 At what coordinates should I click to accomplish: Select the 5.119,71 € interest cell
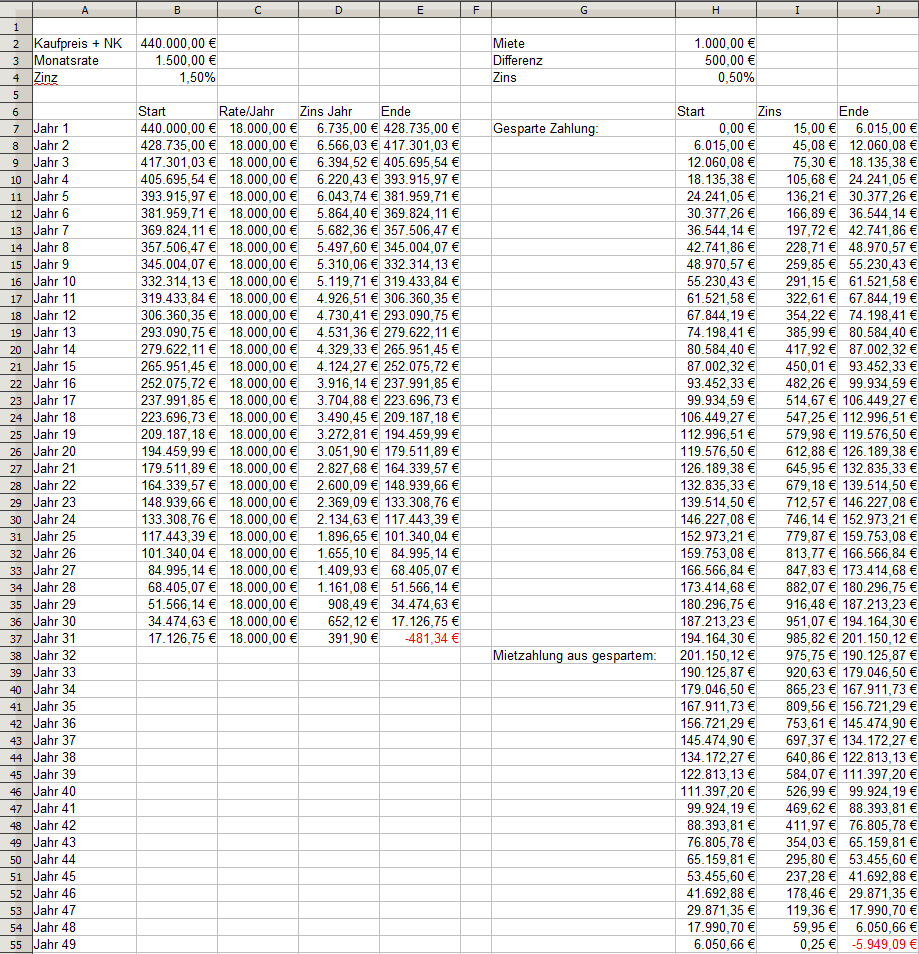click(x=339, y=282)
